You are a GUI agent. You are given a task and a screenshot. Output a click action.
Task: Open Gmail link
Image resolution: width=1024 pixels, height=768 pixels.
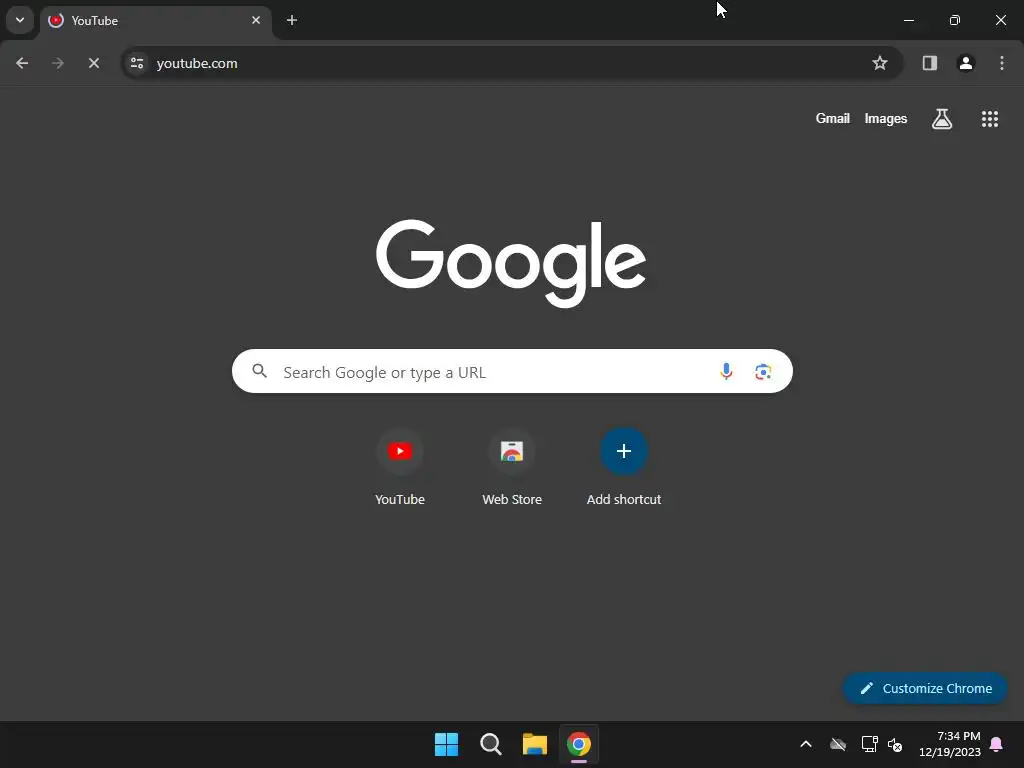tap(833, 118)
